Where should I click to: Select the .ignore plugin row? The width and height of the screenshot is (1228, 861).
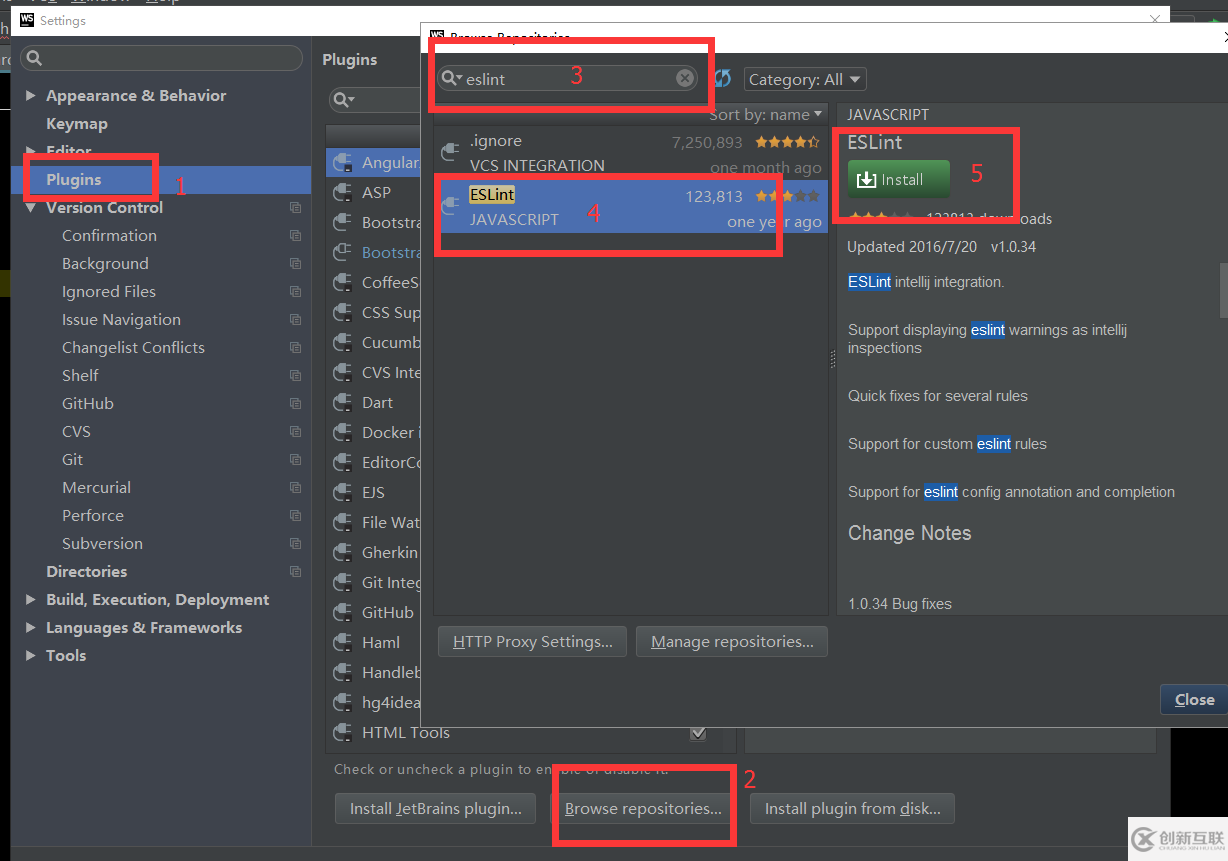(631, 152)
